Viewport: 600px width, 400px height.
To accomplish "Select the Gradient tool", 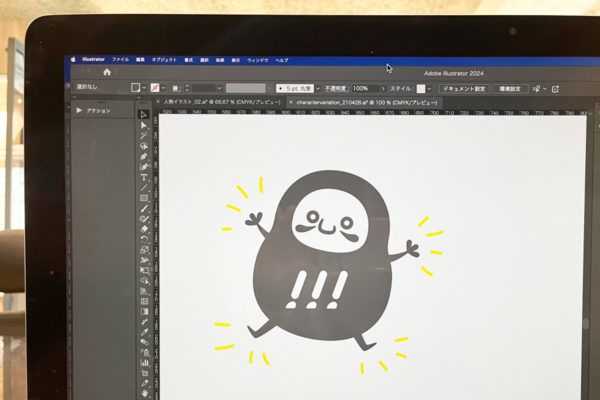I will pos(144,312).
